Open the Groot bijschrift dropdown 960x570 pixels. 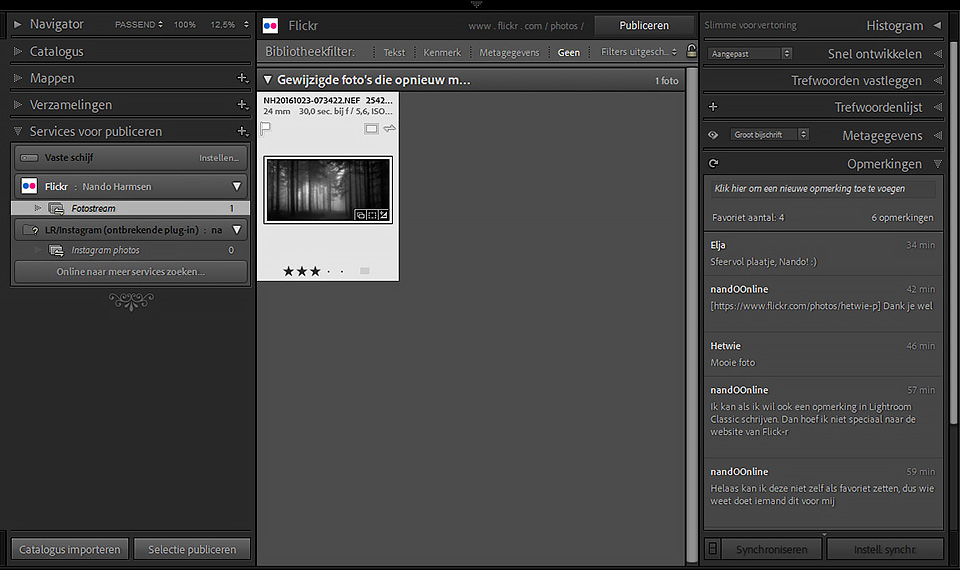coord(770,135)
